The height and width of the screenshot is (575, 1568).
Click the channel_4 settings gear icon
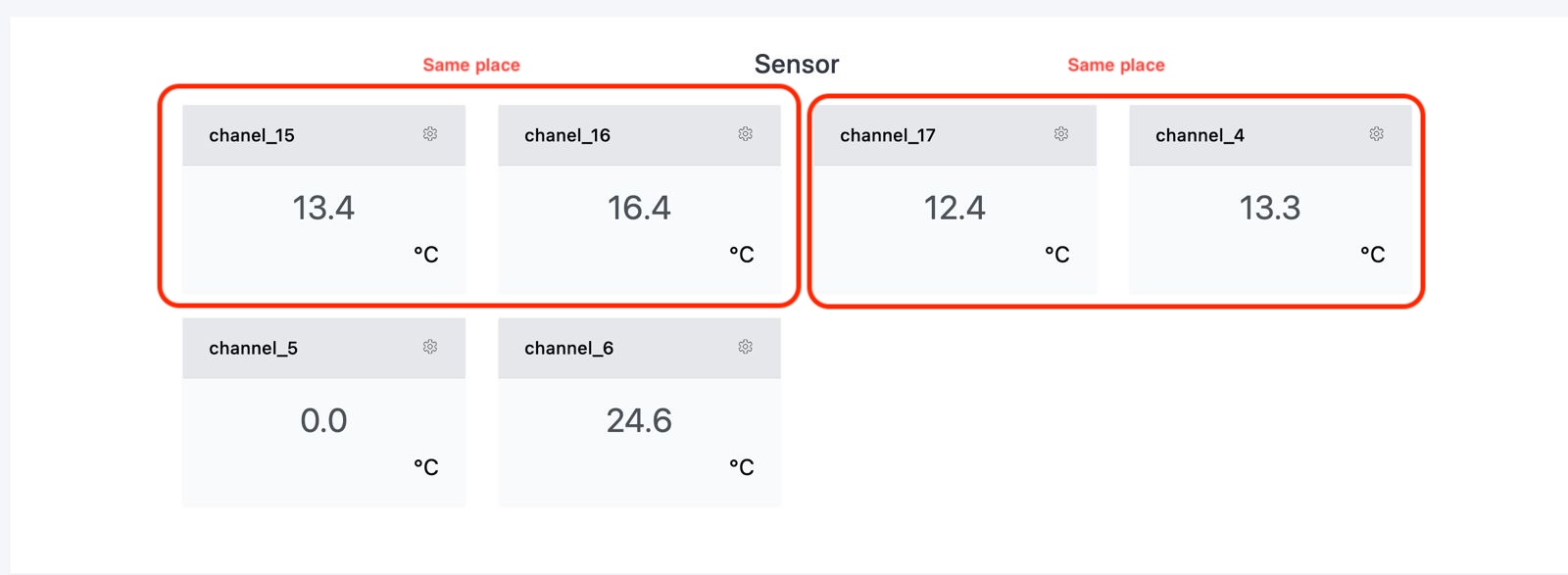[1377, 134]
